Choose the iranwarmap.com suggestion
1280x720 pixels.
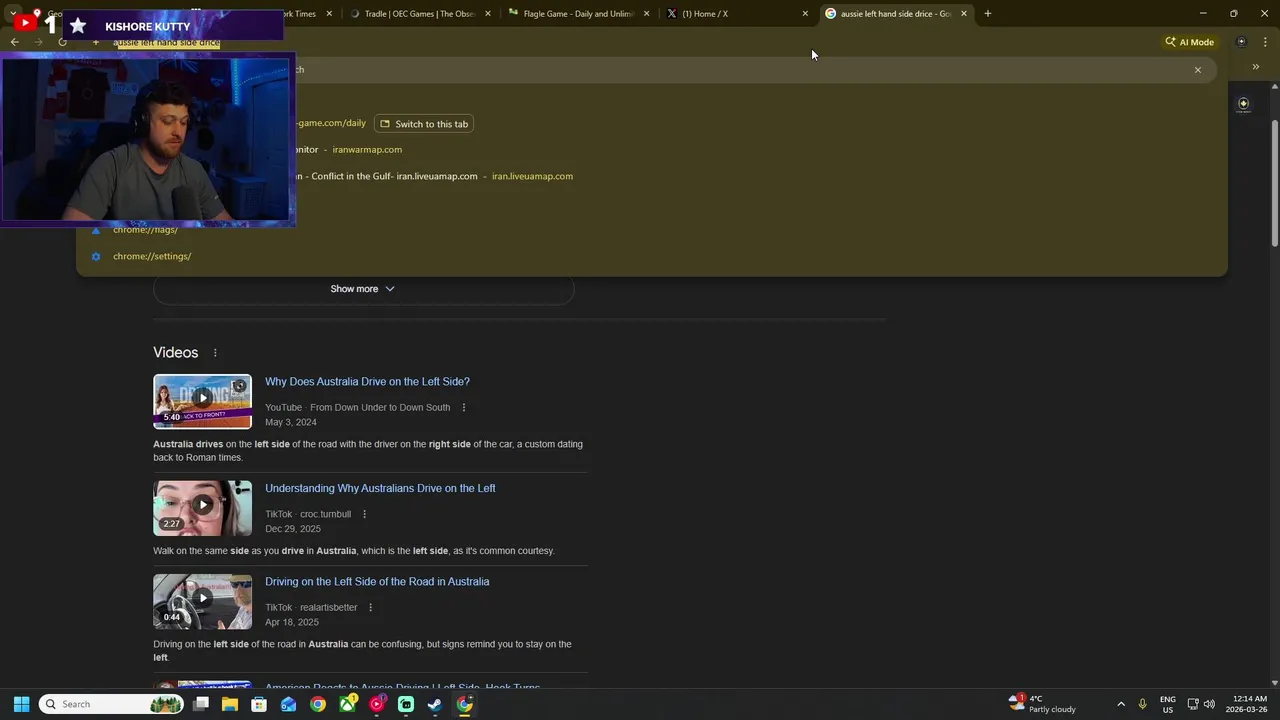tap(367, 150)
